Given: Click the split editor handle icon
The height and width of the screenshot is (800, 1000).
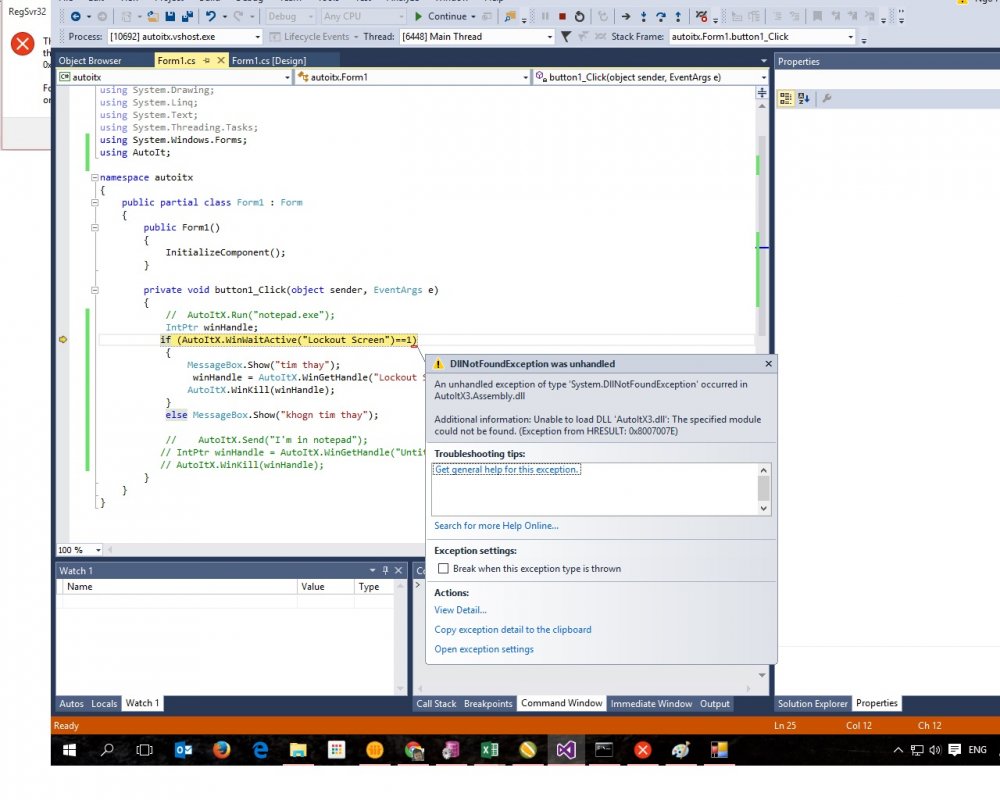Looking at the screenshot, I should (761, 93).
